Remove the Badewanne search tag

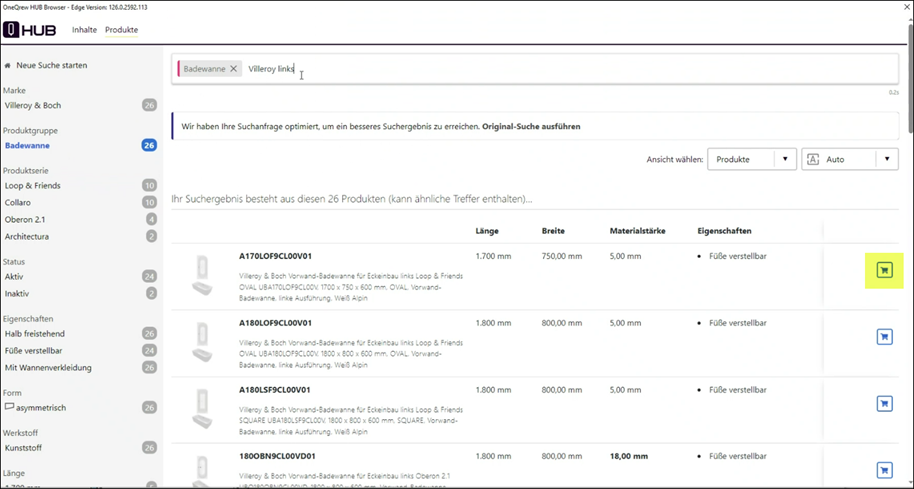(x=233, y=69)
